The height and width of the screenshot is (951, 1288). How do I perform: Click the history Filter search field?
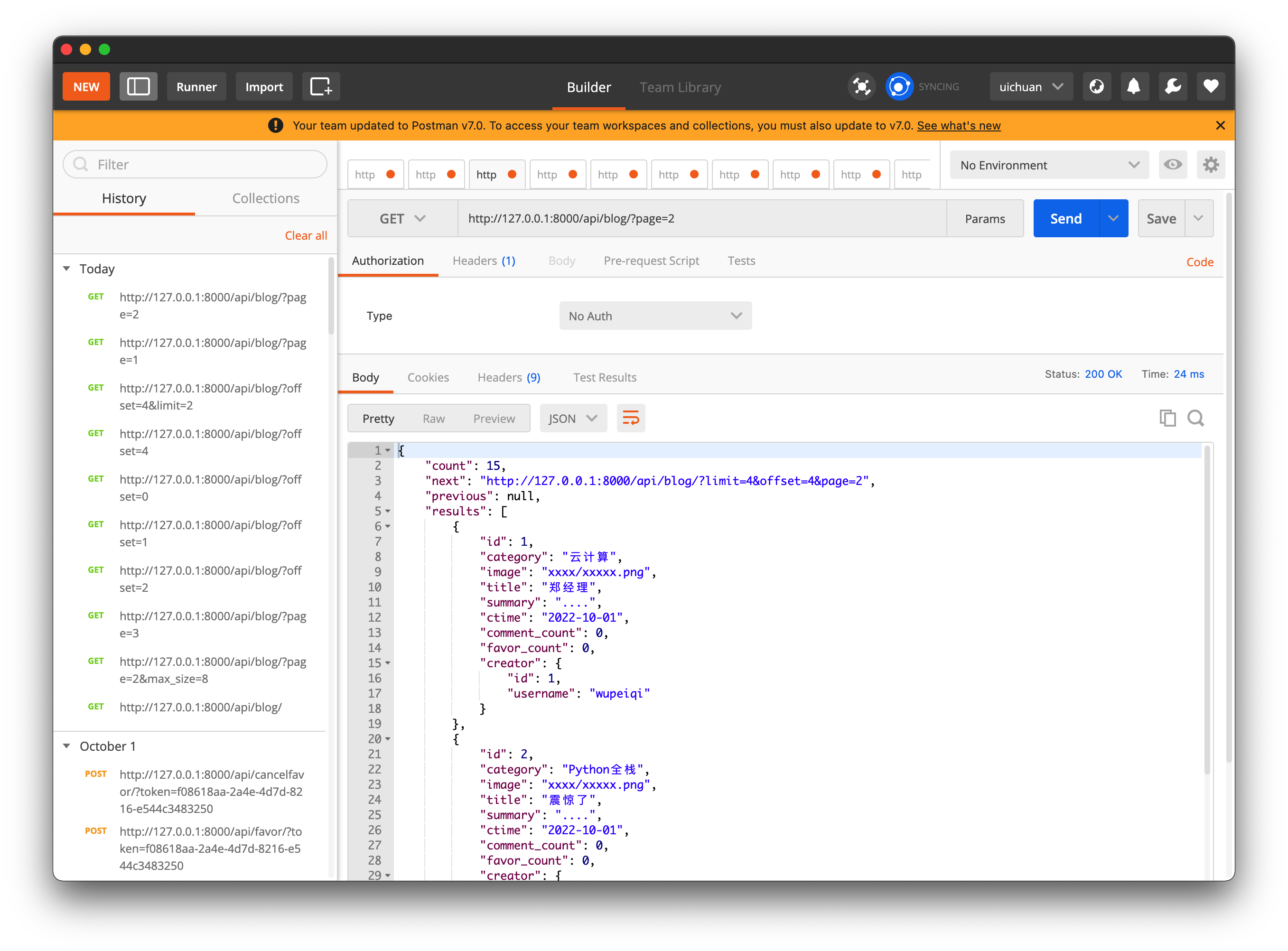[196, 165]
